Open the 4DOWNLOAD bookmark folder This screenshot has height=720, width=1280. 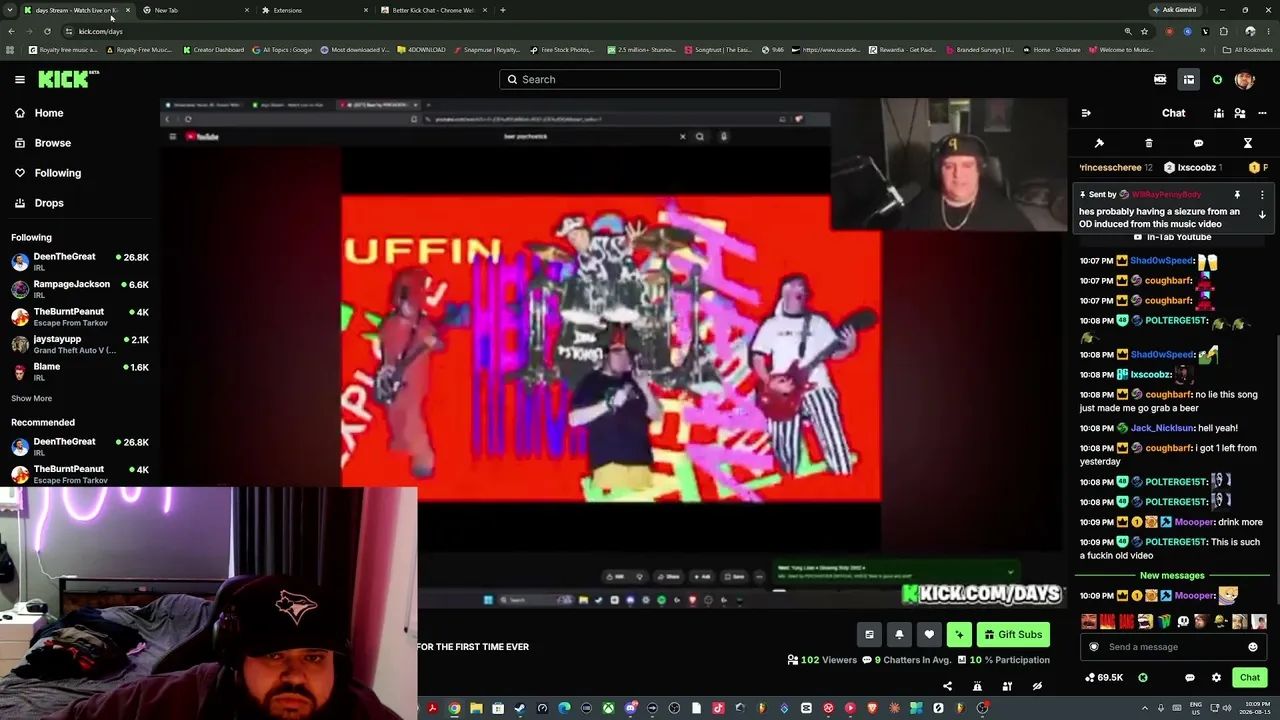point(421,50)
